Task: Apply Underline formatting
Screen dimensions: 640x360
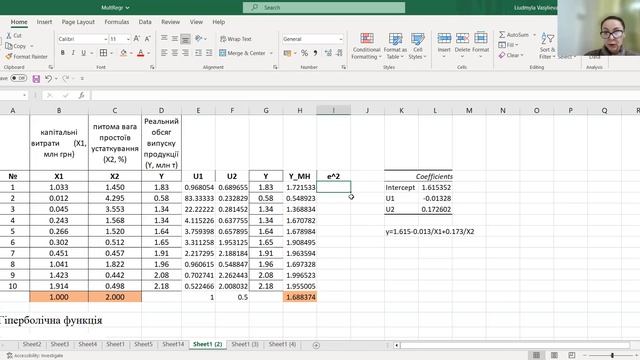Action: (x=84, y=53)
